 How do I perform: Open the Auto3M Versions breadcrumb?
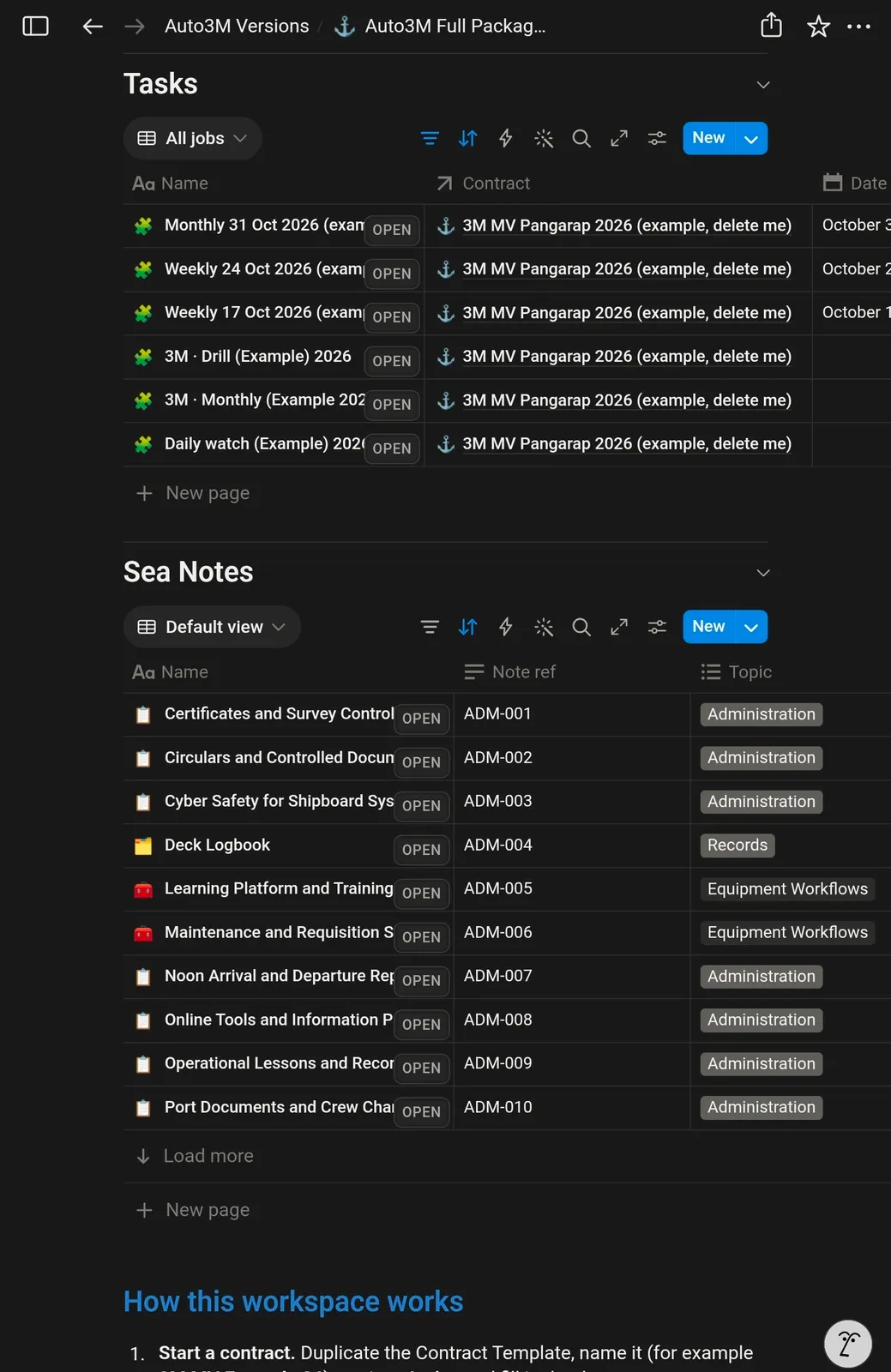[237, 27]
